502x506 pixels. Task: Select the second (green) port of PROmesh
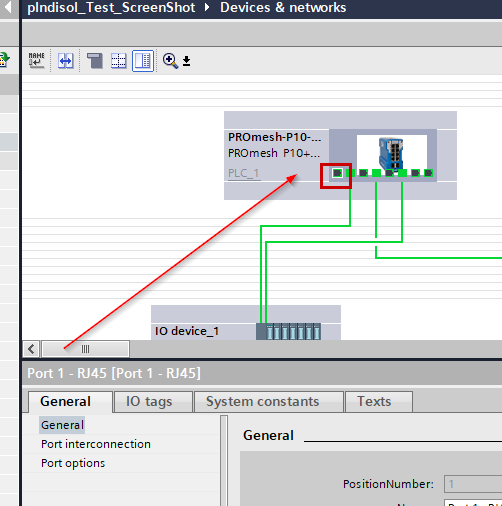(350, 173)
